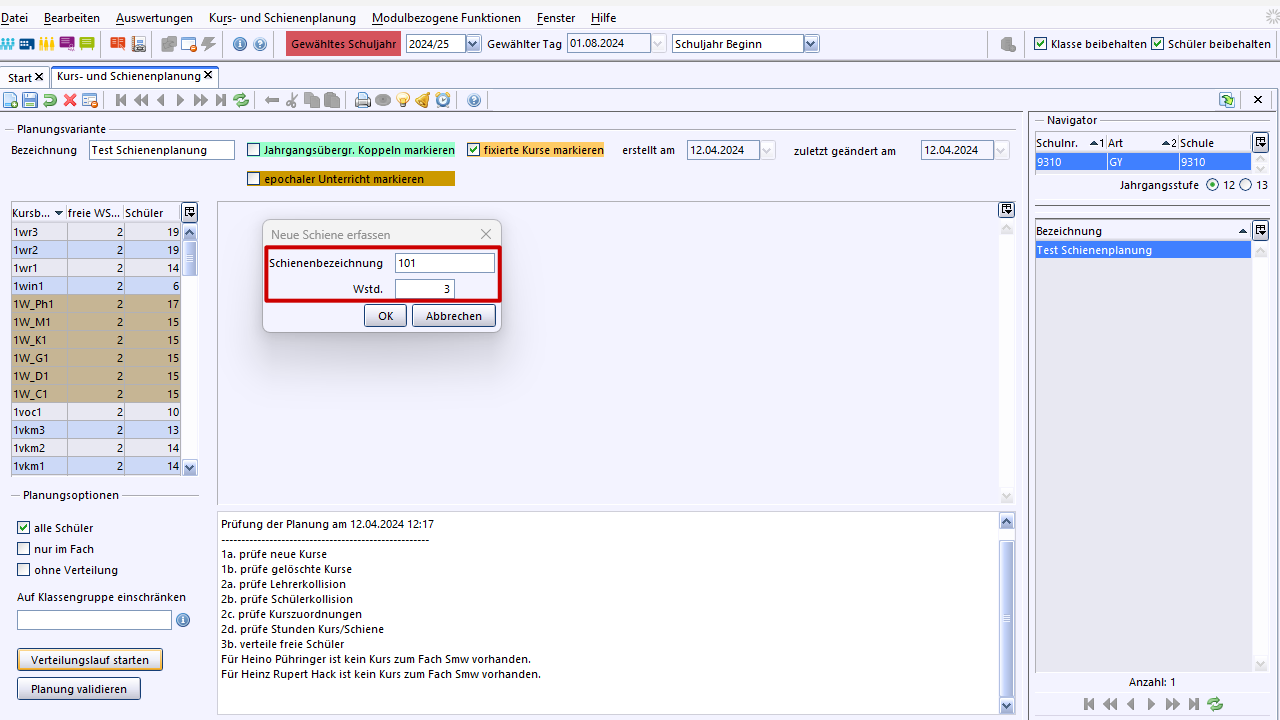Click green refresh arrows in planning toolbar
The image size is (1280, 720).
pos(241,100)
